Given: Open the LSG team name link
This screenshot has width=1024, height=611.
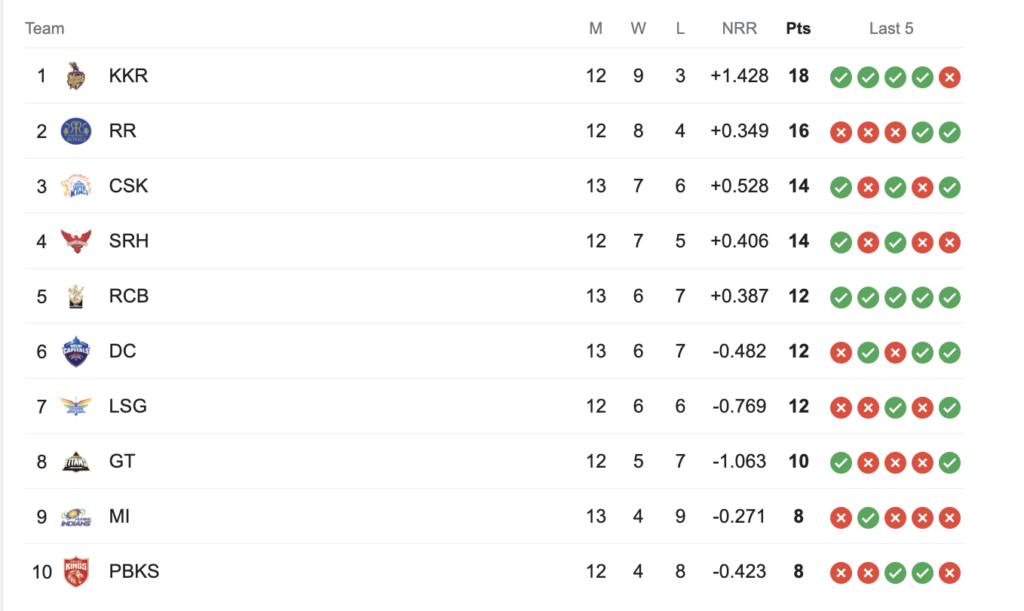Looking at the screenshot, I should (127, 406).
